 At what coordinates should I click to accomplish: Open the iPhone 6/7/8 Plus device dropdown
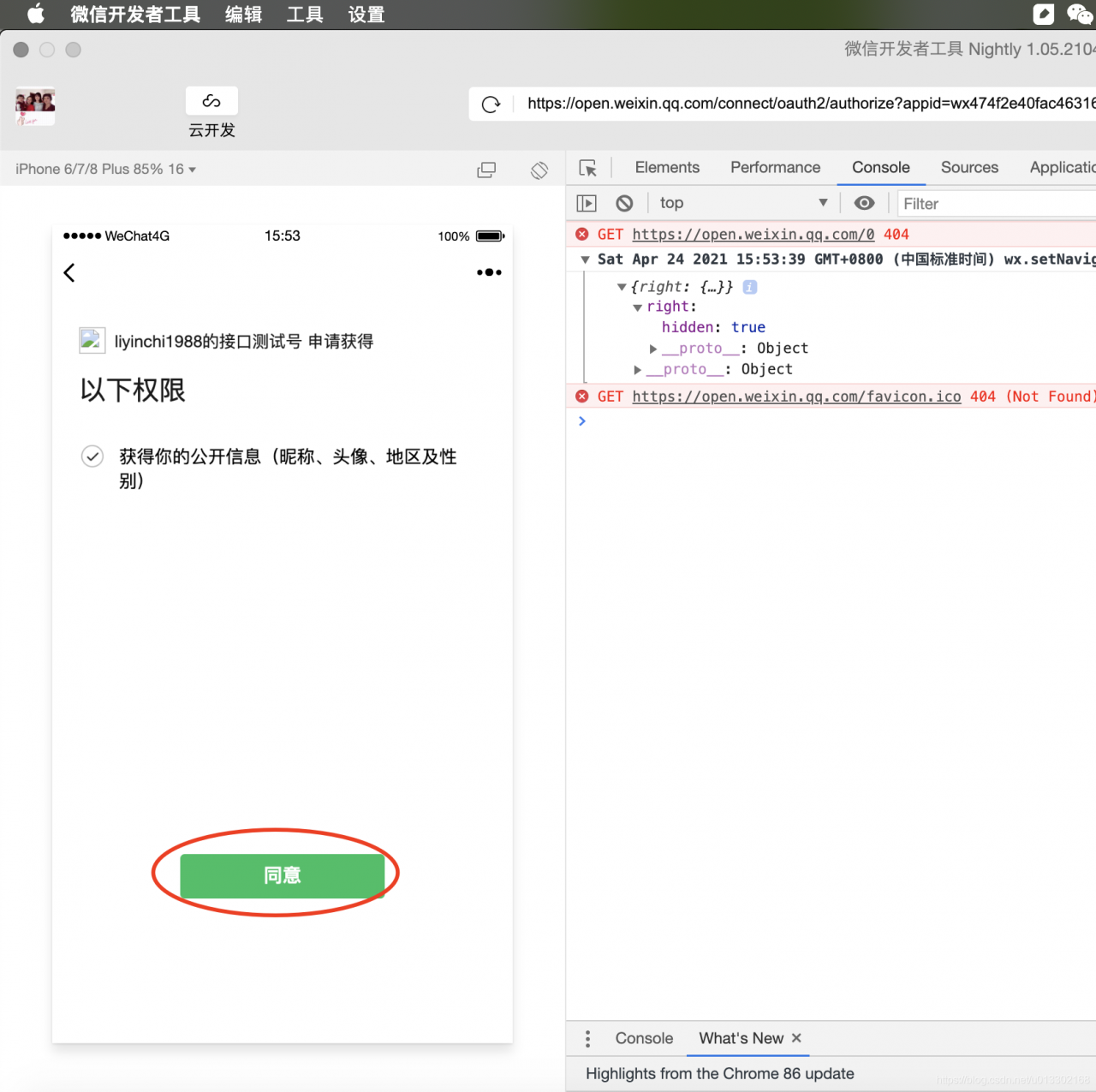106,170
